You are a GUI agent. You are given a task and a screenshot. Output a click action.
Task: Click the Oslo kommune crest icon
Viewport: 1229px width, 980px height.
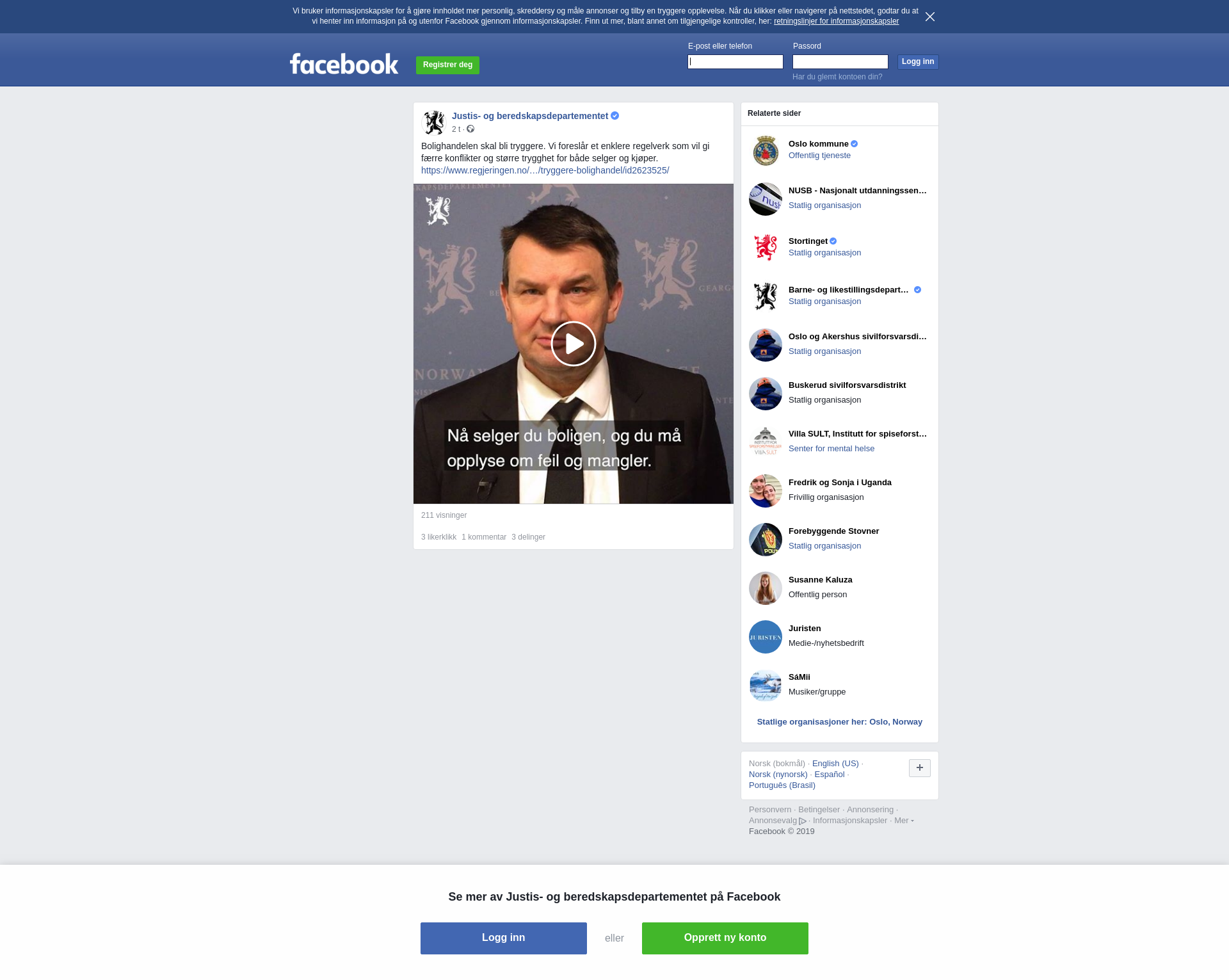[x=766, y=150]
